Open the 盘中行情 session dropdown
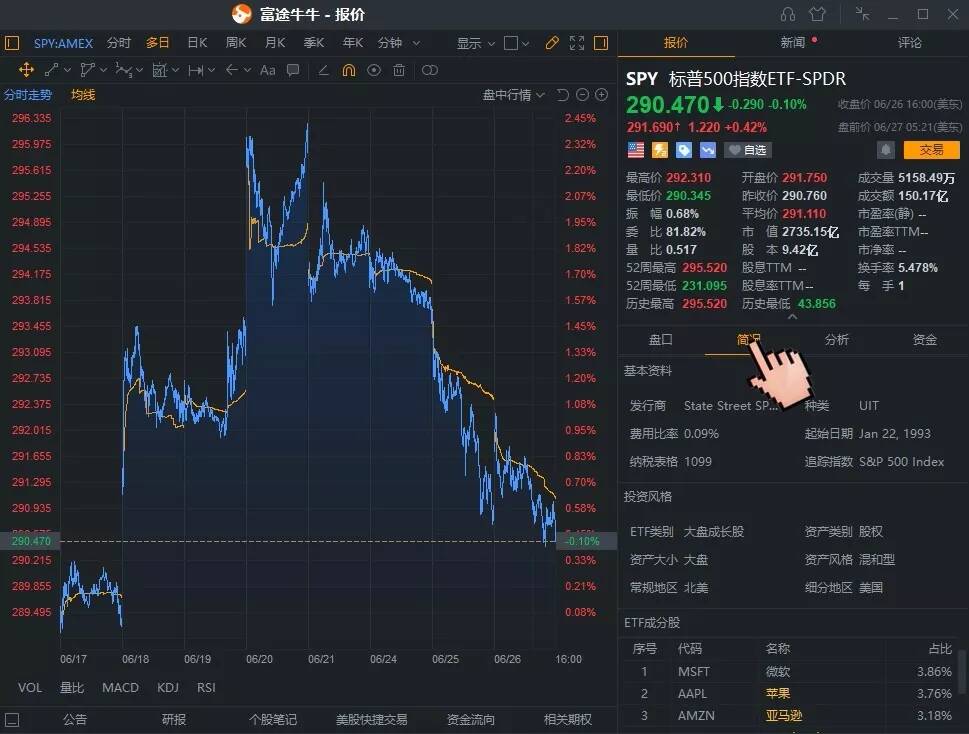This screenshot has height=734, width=969. click(513, 95)
